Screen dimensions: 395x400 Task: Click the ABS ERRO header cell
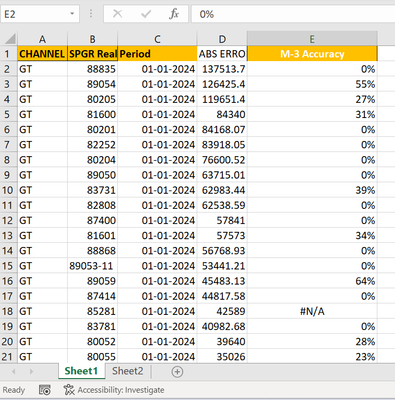222,54
